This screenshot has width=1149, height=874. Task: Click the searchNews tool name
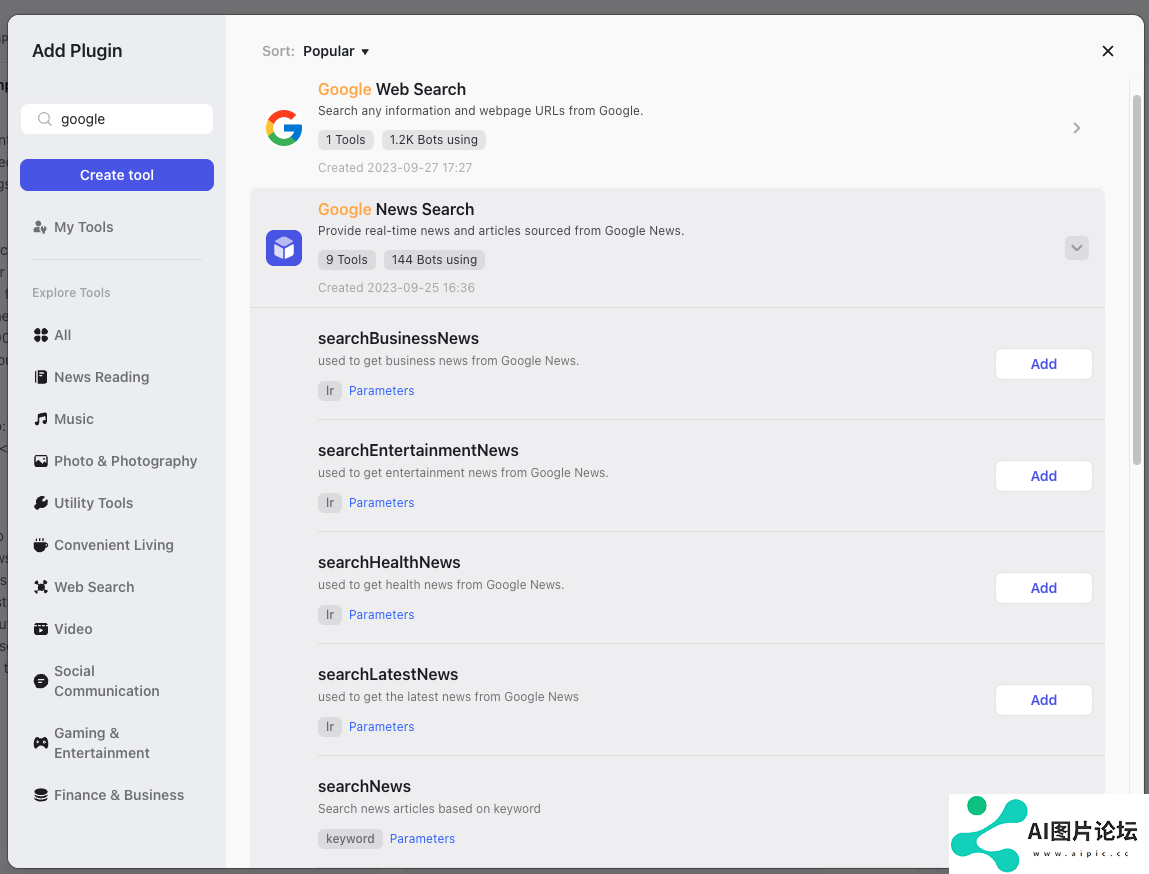point(364,787)
